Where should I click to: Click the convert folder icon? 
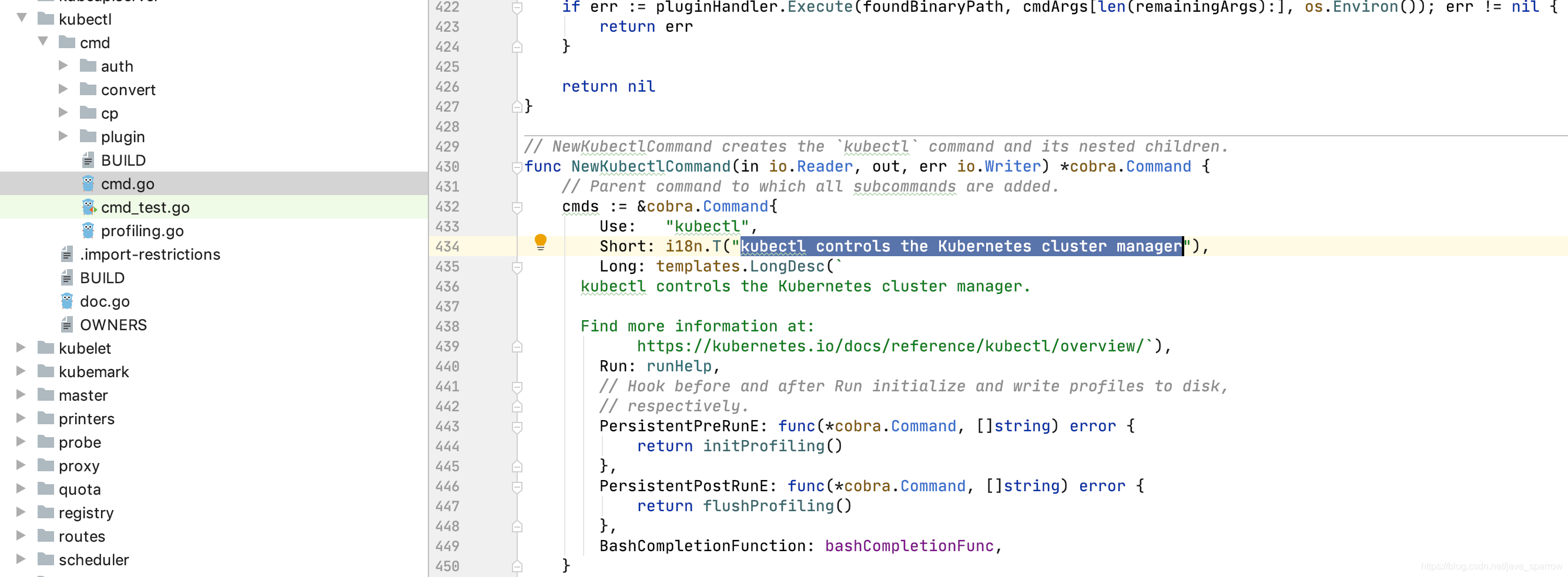tap(88, 89)
